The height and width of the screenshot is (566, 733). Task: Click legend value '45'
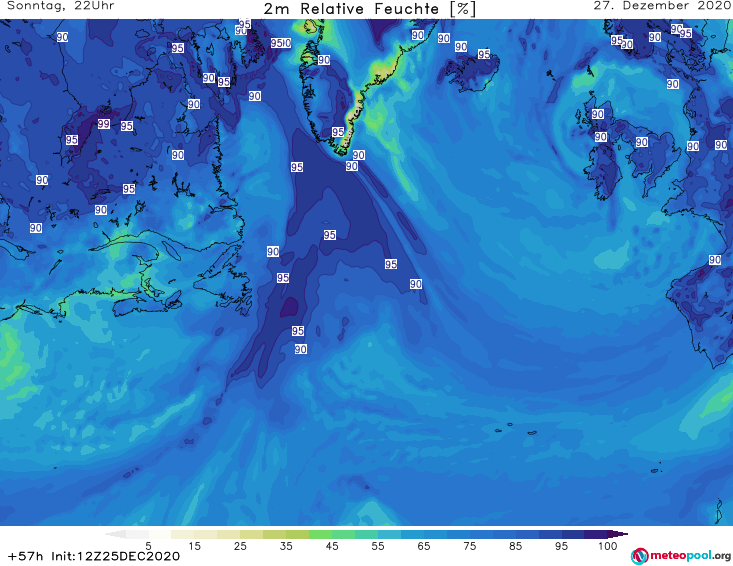(x=332, y=546)
